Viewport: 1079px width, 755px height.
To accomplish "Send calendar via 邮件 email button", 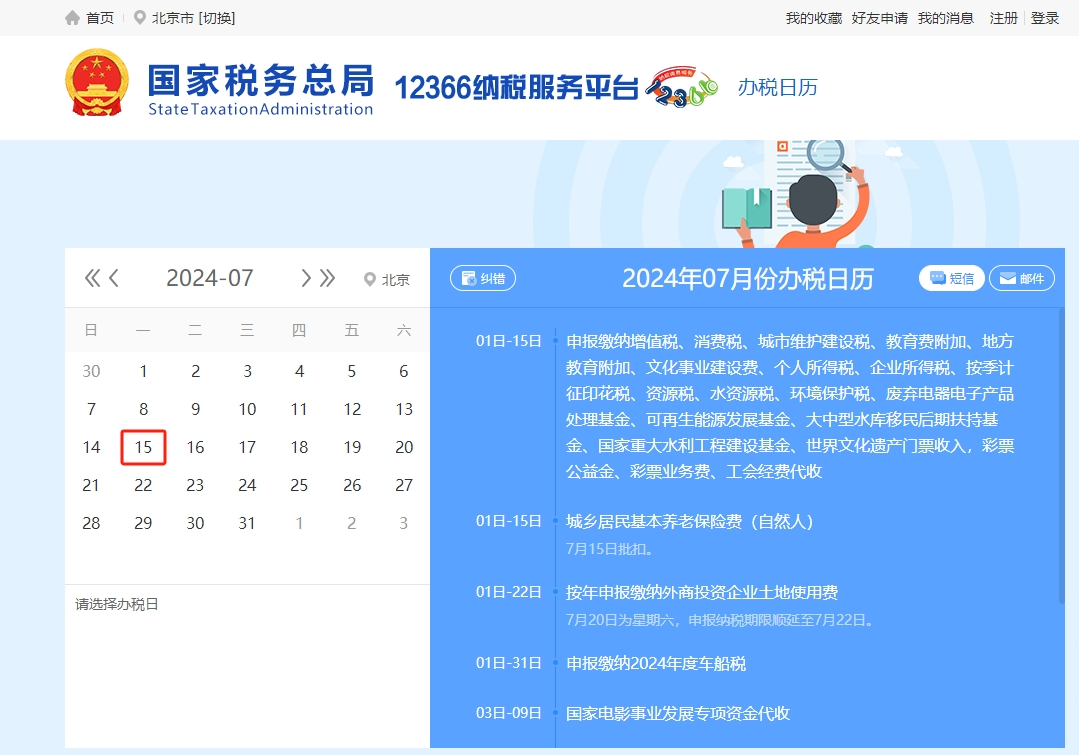I will (1022, 278).
